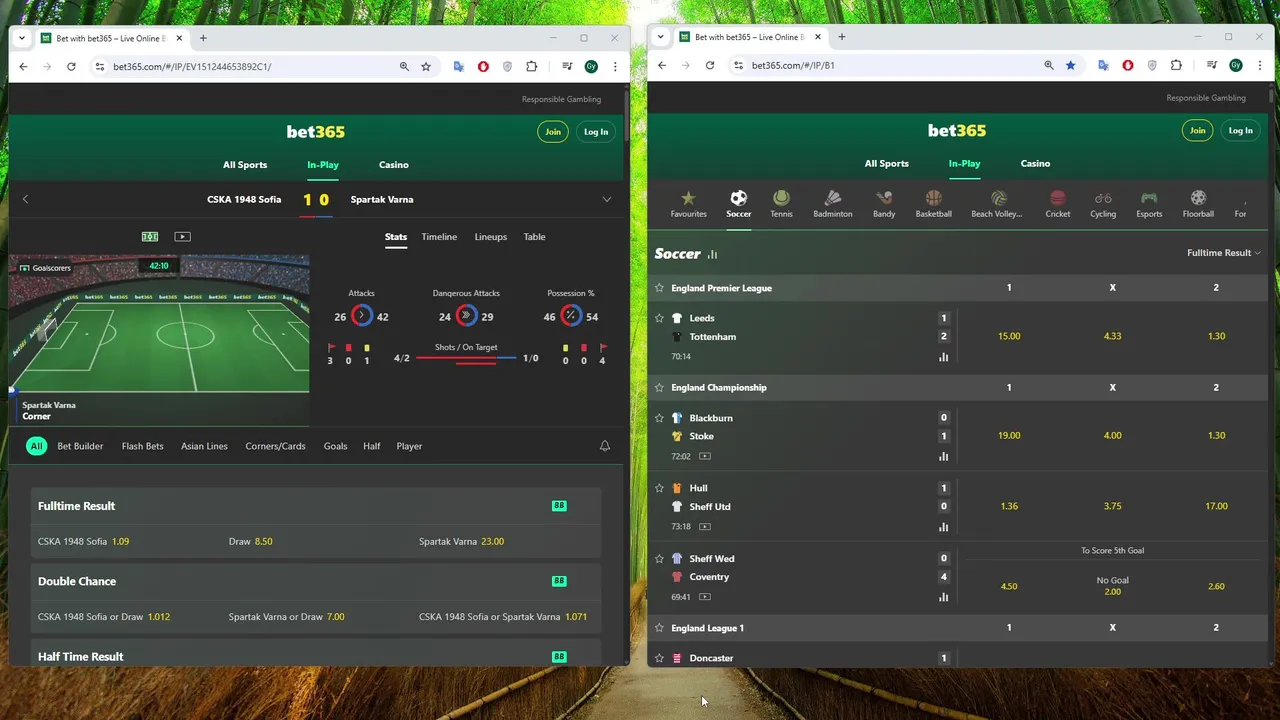This screenshot has width=1280, height=720.
Task: Open All Sports in left window
Action: [x=245, y=164]
